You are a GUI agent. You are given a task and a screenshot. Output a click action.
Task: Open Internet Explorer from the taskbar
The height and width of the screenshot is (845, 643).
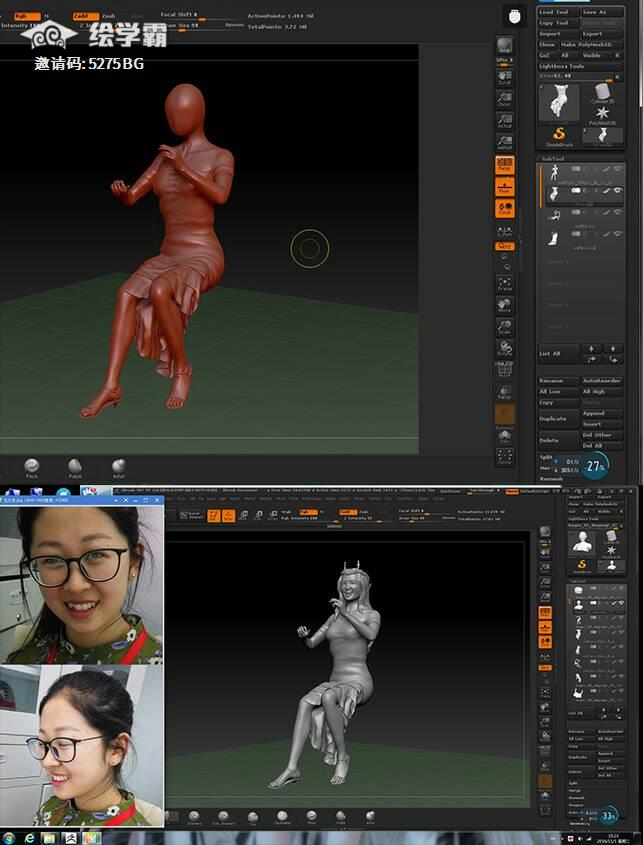pyautogui.click(x=30, y=838)
